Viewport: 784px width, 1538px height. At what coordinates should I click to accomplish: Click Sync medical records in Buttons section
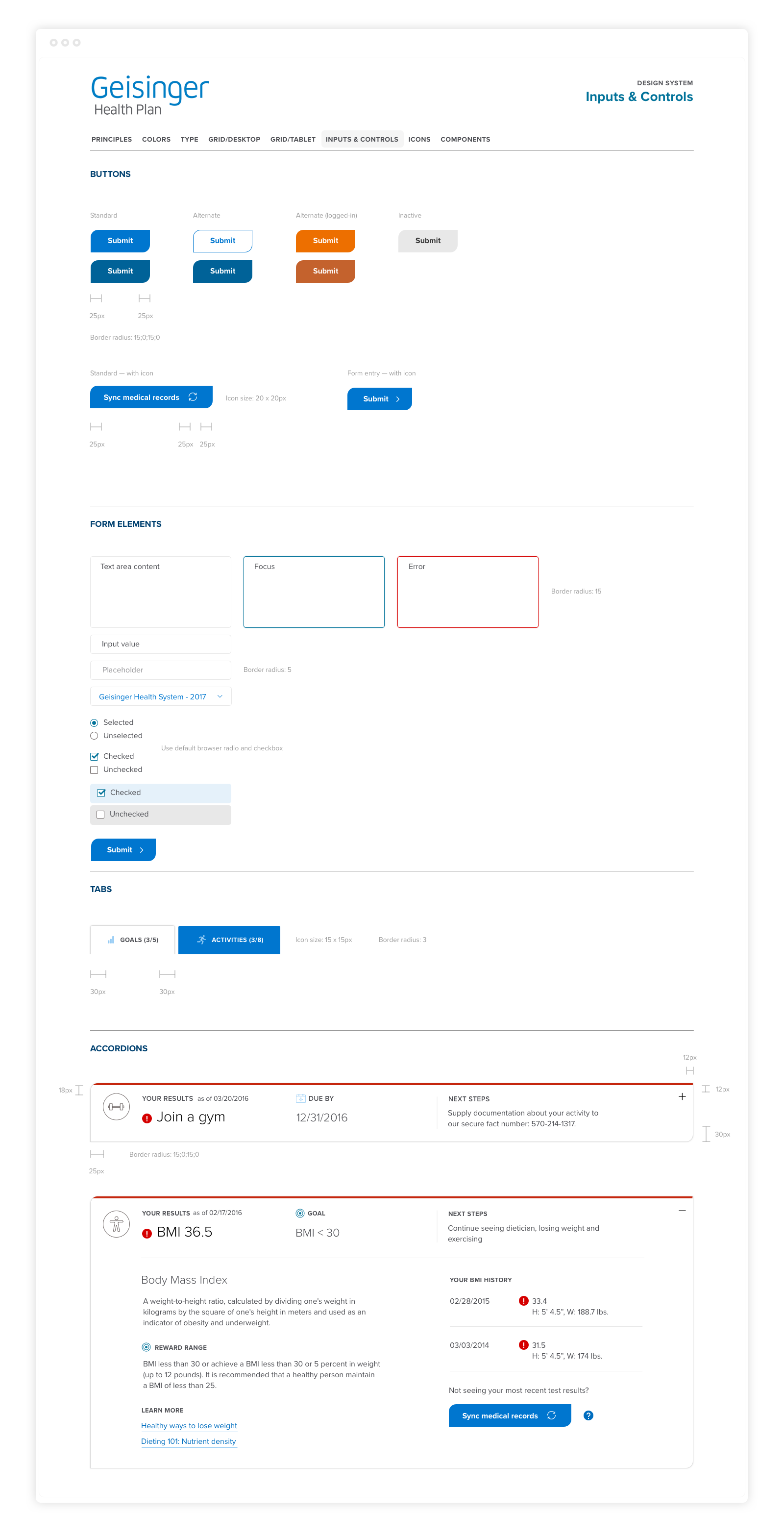(x=151, y=397)
